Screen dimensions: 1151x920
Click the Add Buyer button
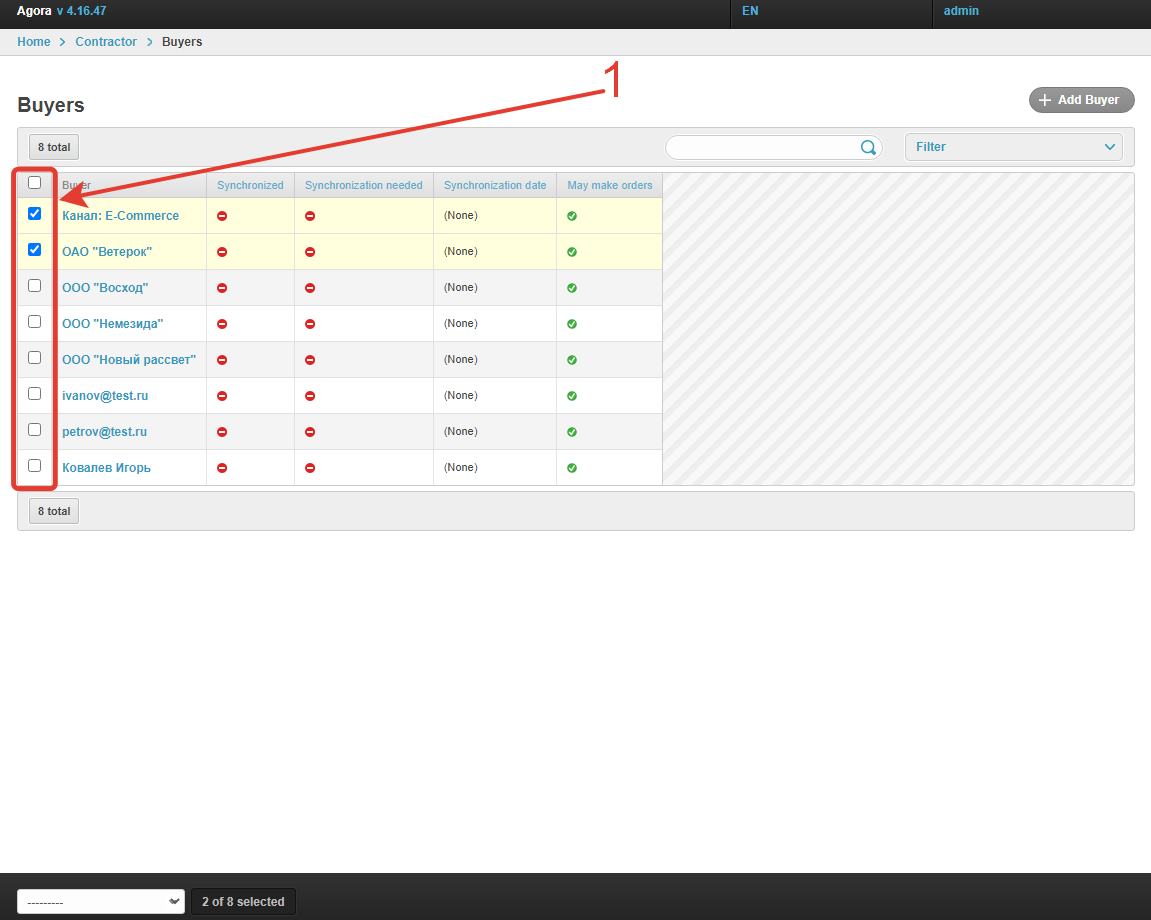click(x=1081, y=100)
